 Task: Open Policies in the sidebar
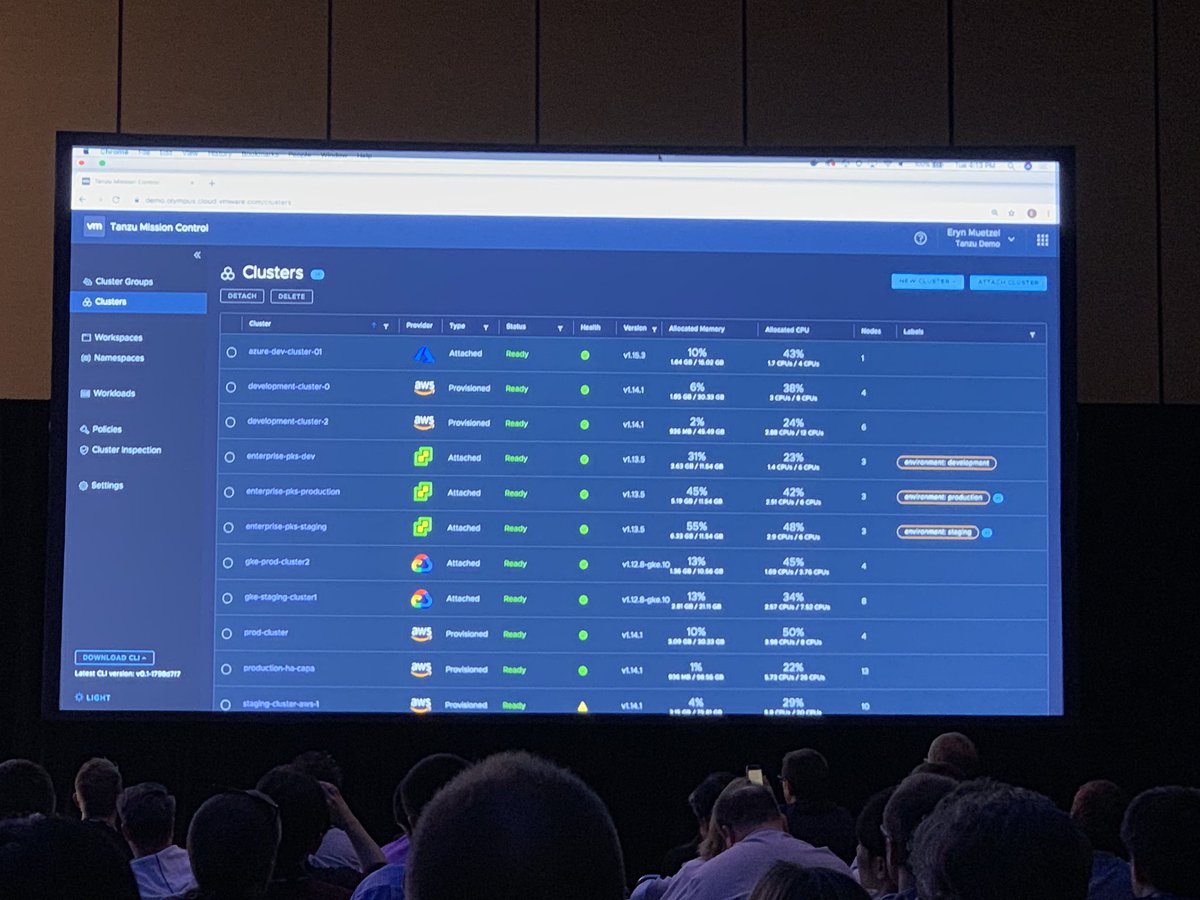point(100,429)
